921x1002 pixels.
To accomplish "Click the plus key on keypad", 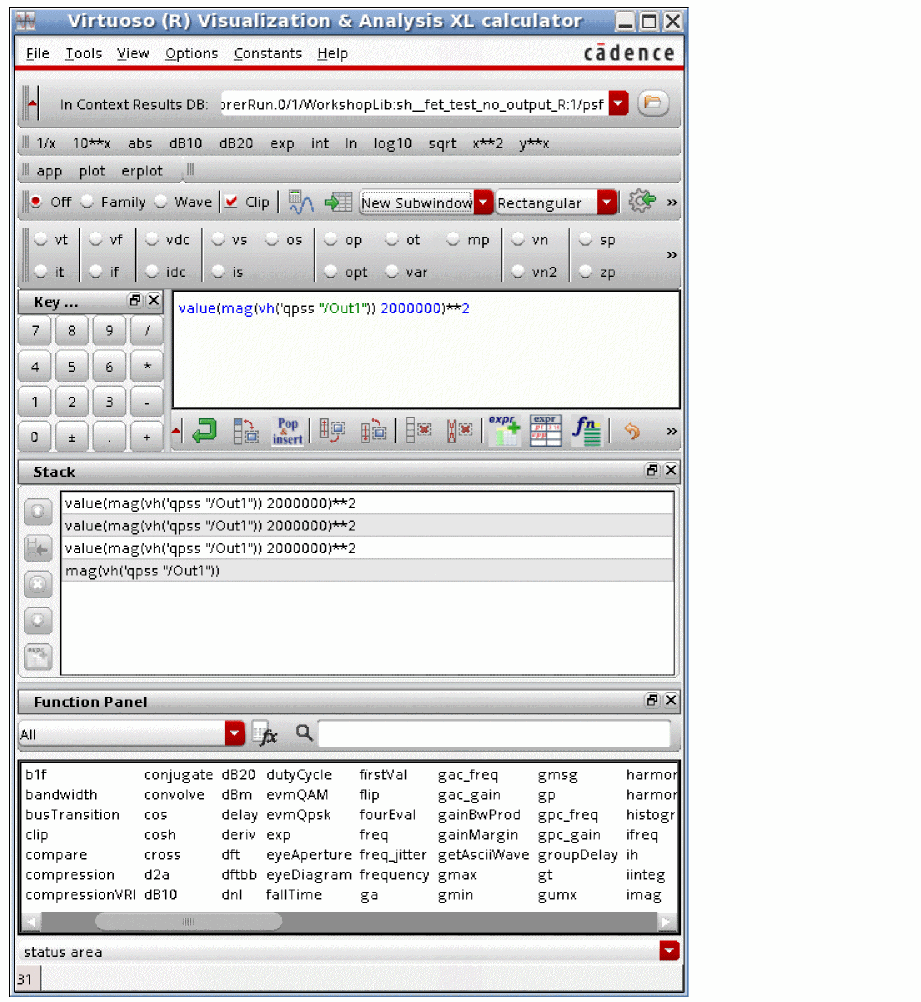I will coord(147,437).
